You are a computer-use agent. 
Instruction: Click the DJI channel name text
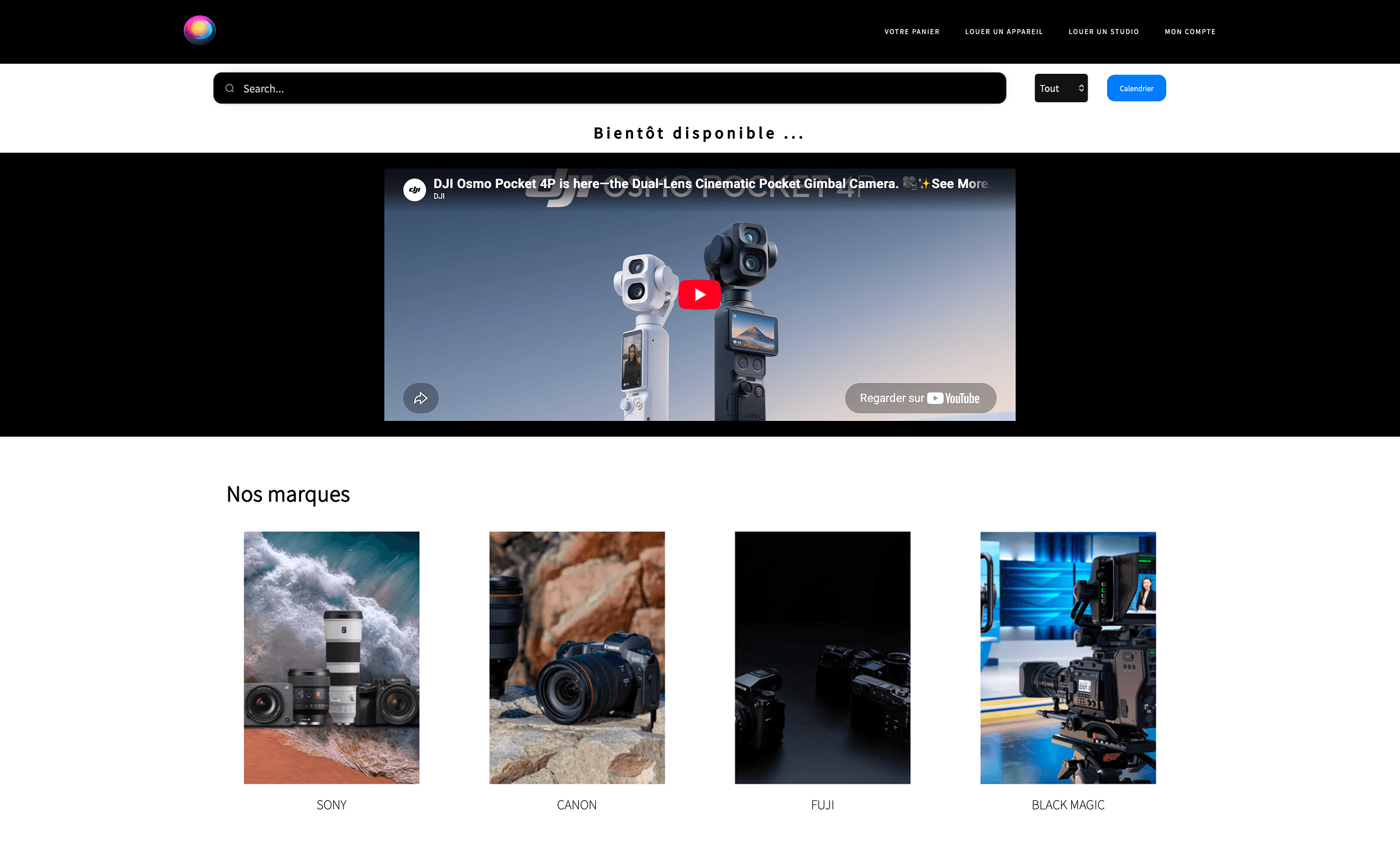(439, 196)
